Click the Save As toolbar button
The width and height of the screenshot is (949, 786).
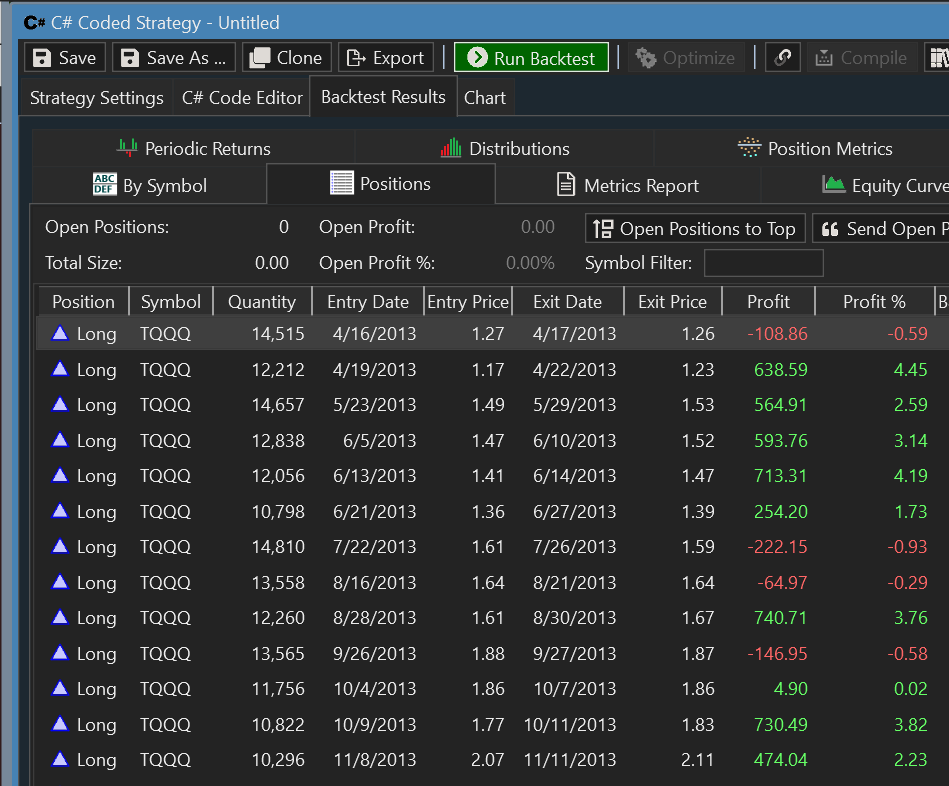click(175, 58)
